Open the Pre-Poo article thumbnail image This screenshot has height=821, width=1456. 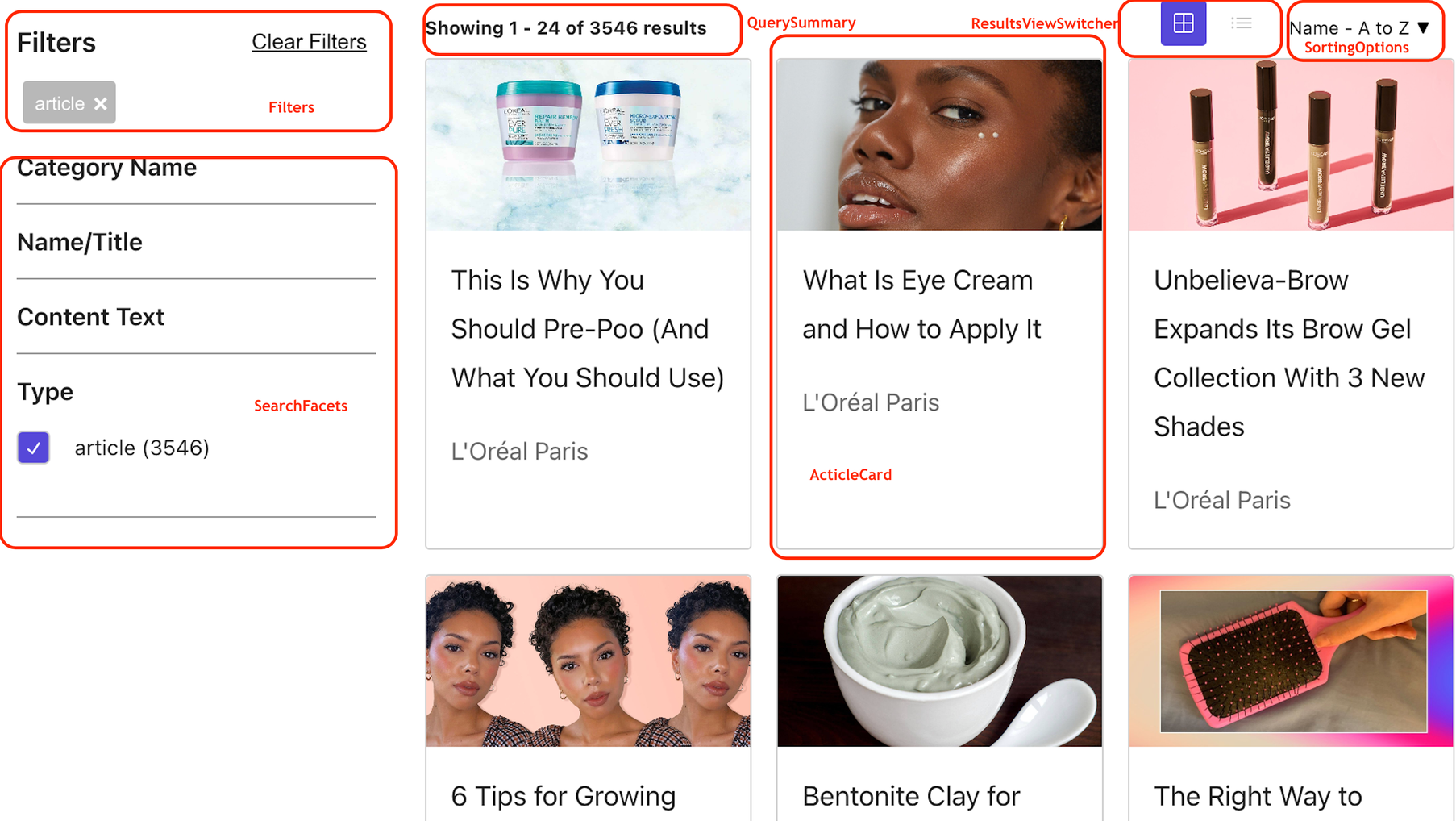(589, 145)
